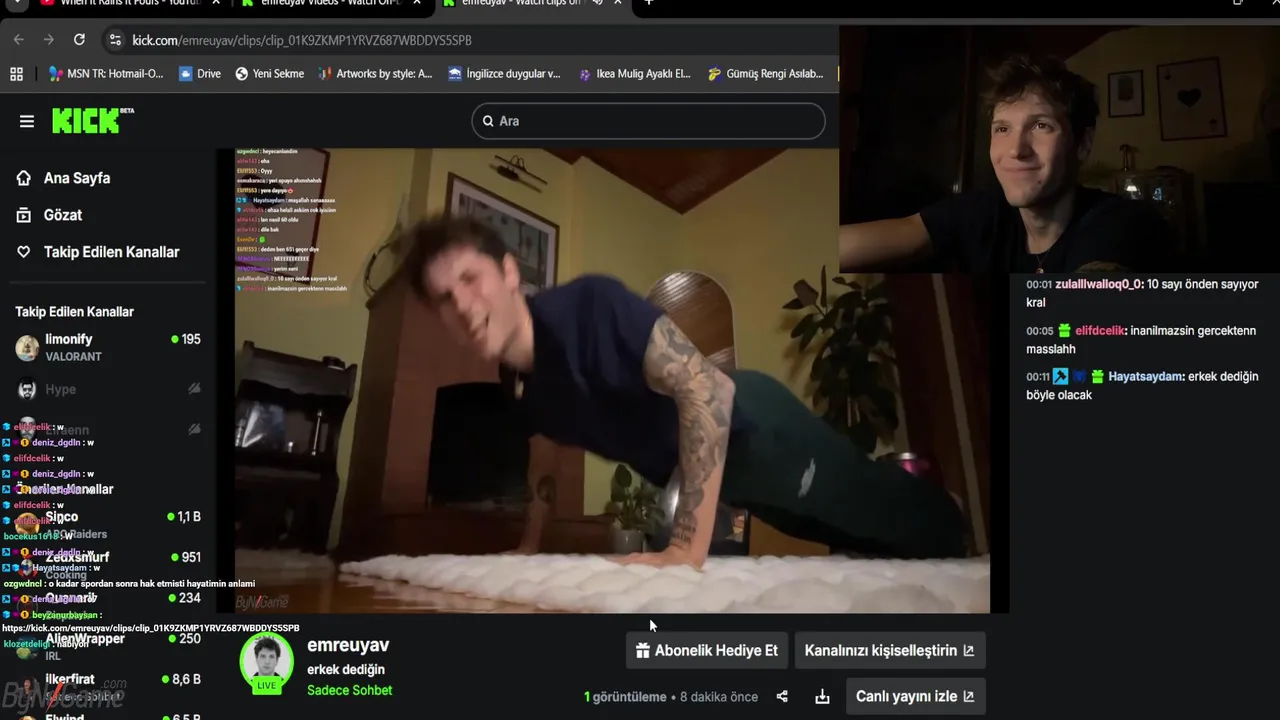
Task: Click the browser forward arrow
Action: pos(49,39)
